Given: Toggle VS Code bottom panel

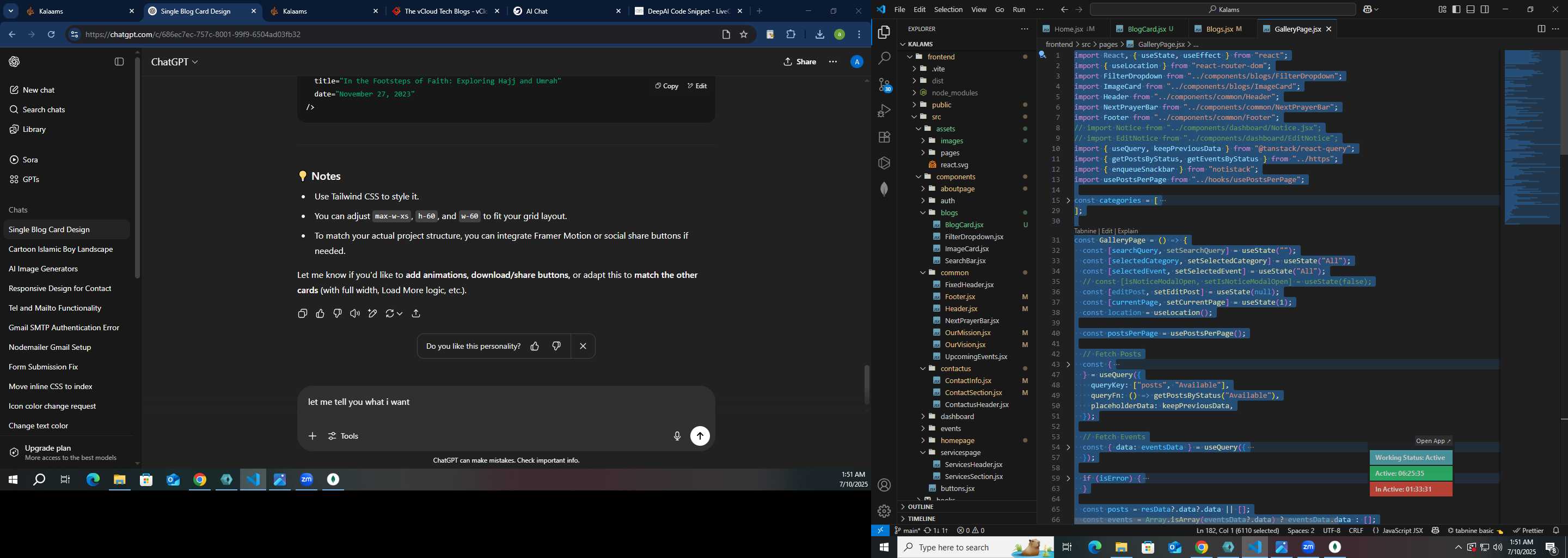Looking at the screenshot, I should tap(1470, 10).
